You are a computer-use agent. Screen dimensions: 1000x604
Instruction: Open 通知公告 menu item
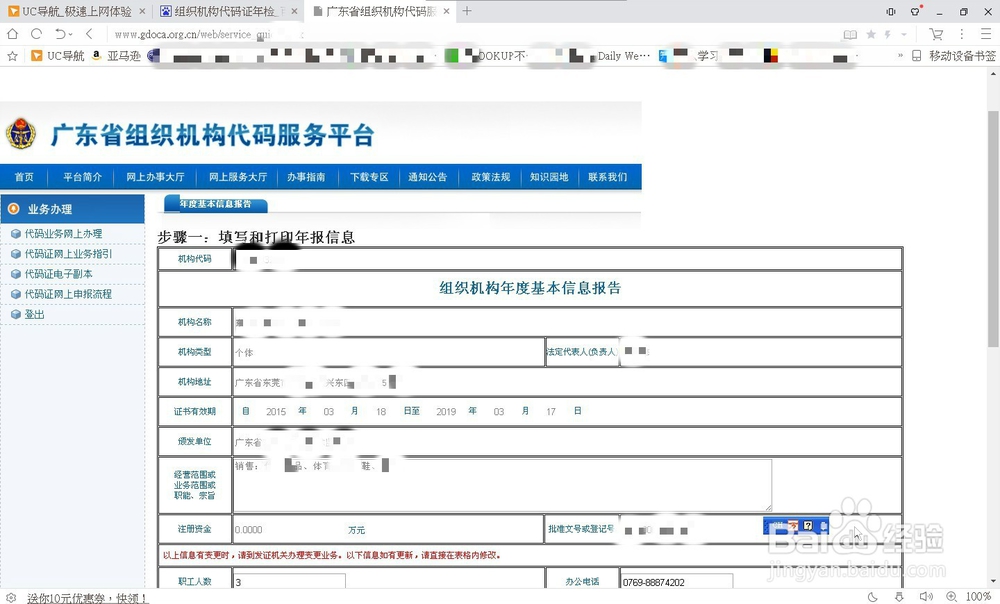click(x=427, y=177)
